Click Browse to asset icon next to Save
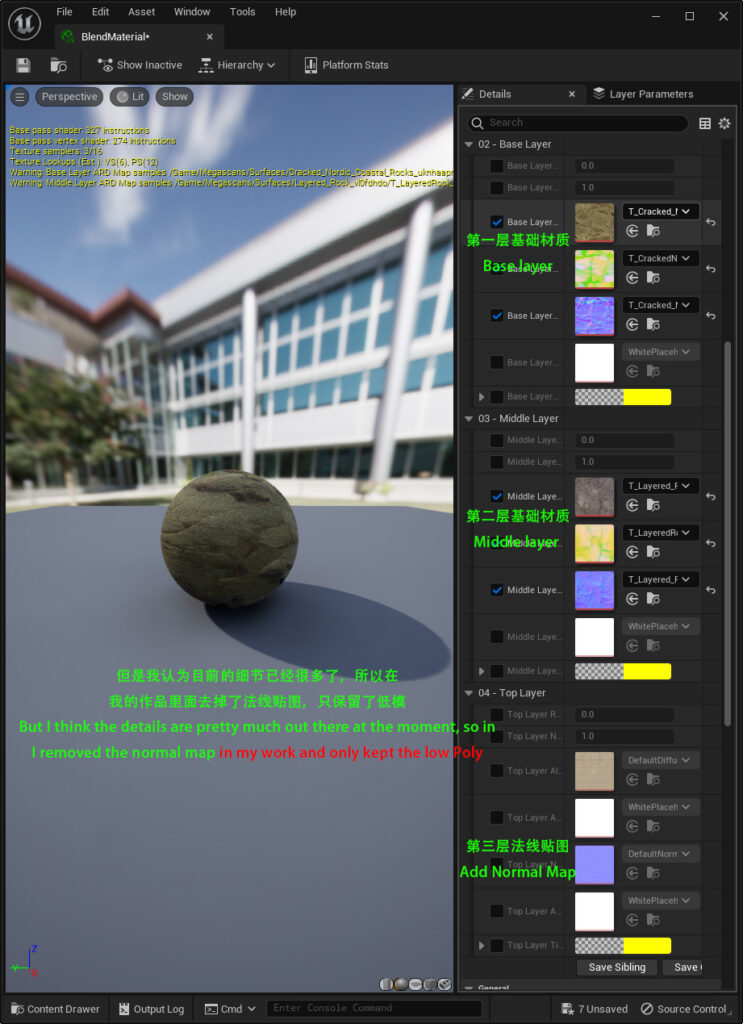Screen dimensions: 743x1024 59,65
